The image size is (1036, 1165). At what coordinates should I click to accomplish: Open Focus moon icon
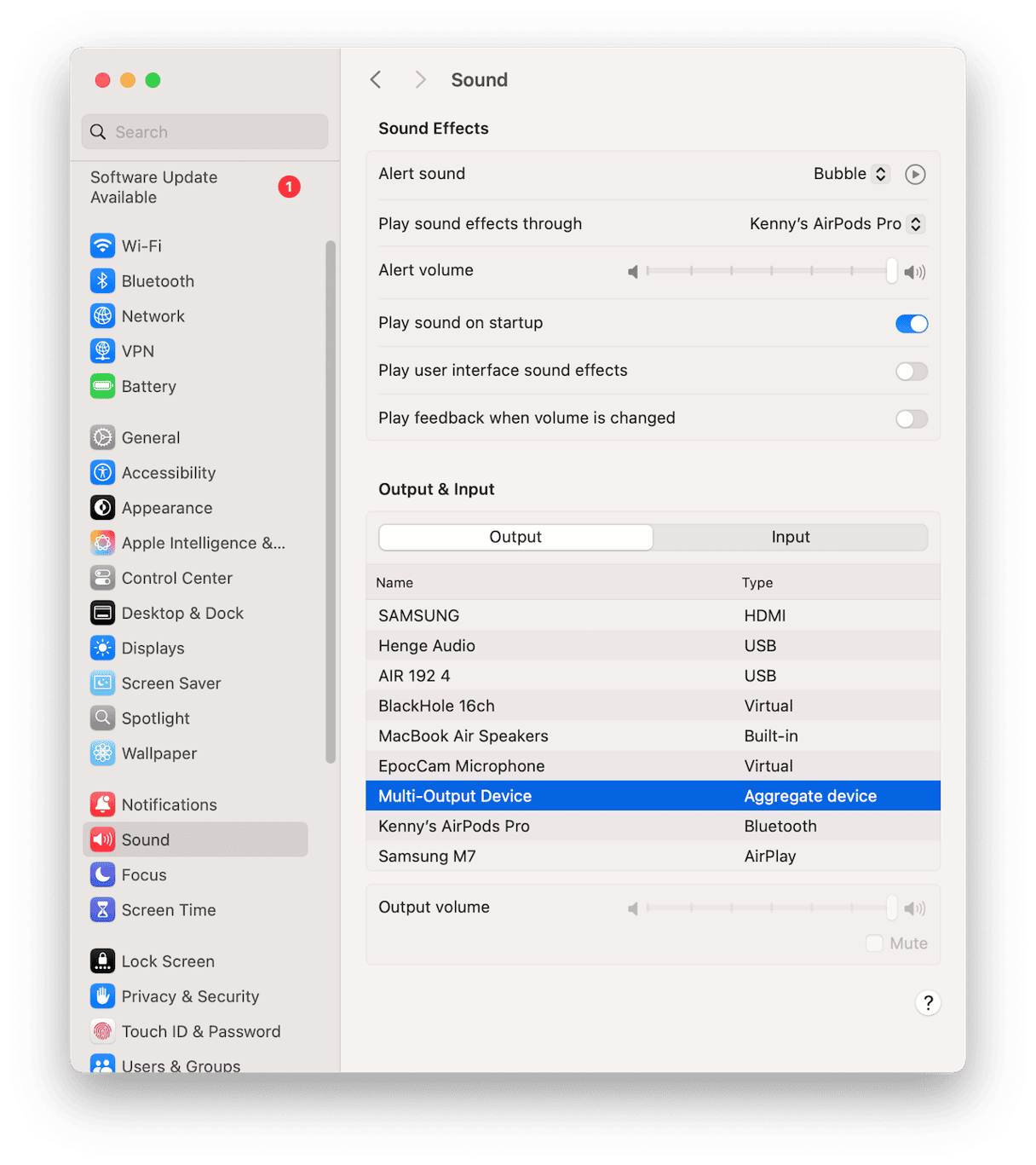(x=102, y=874)
